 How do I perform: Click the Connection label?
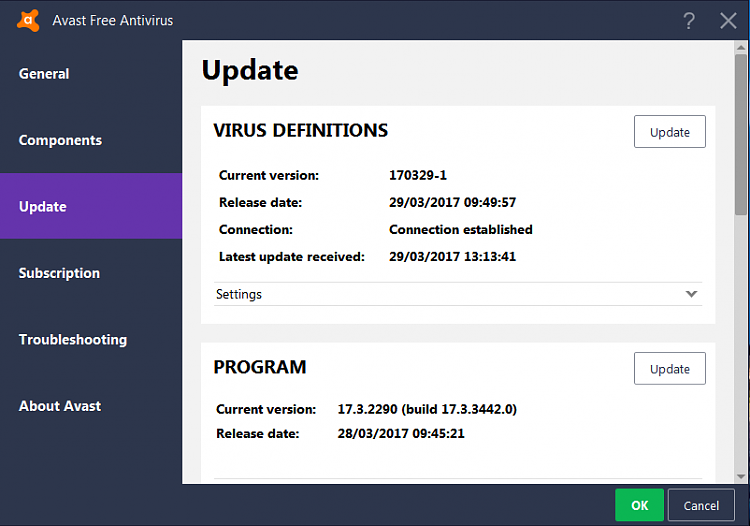pyautogui.click(x=256, y=230)
